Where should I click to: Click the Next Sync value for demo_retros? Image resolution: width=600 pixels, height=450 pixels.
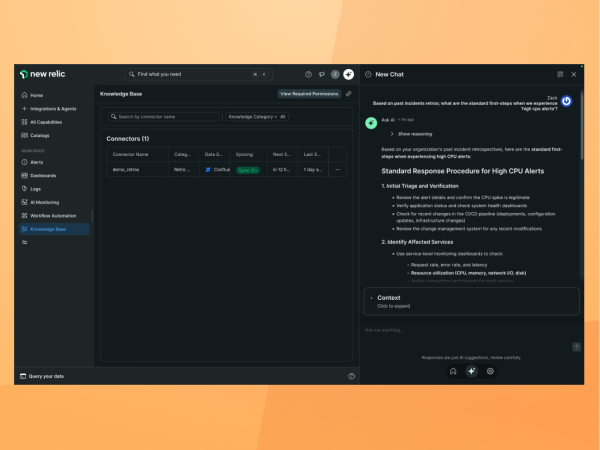(281, 170)
